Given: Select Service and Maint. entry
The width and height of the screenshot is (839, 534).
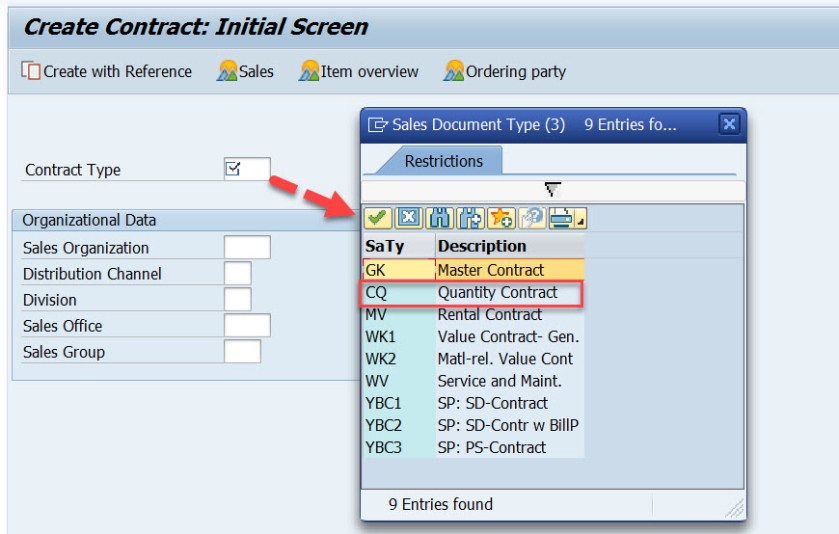Looking at the screenshot, I should 510,381.
